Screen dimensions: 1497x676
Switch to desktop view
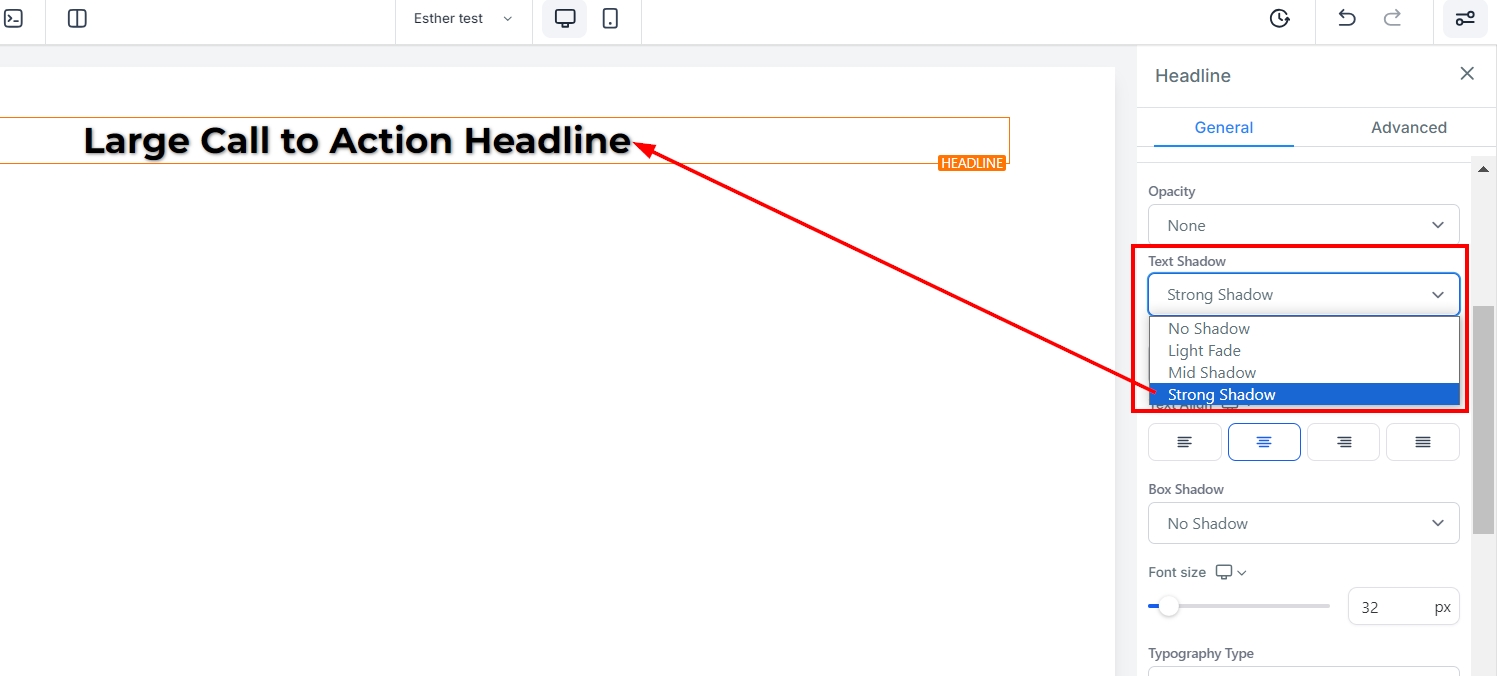pos(565,18)
